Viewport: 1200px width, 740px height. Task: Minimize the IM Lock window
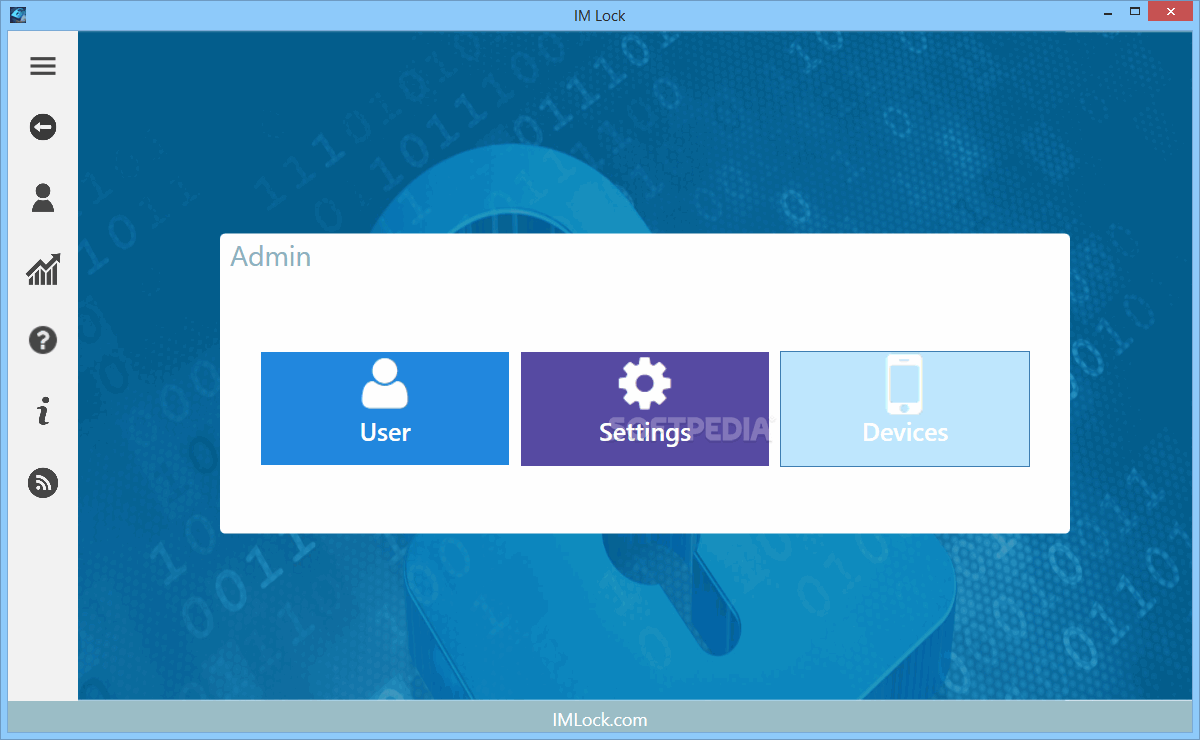(1107, 12)
